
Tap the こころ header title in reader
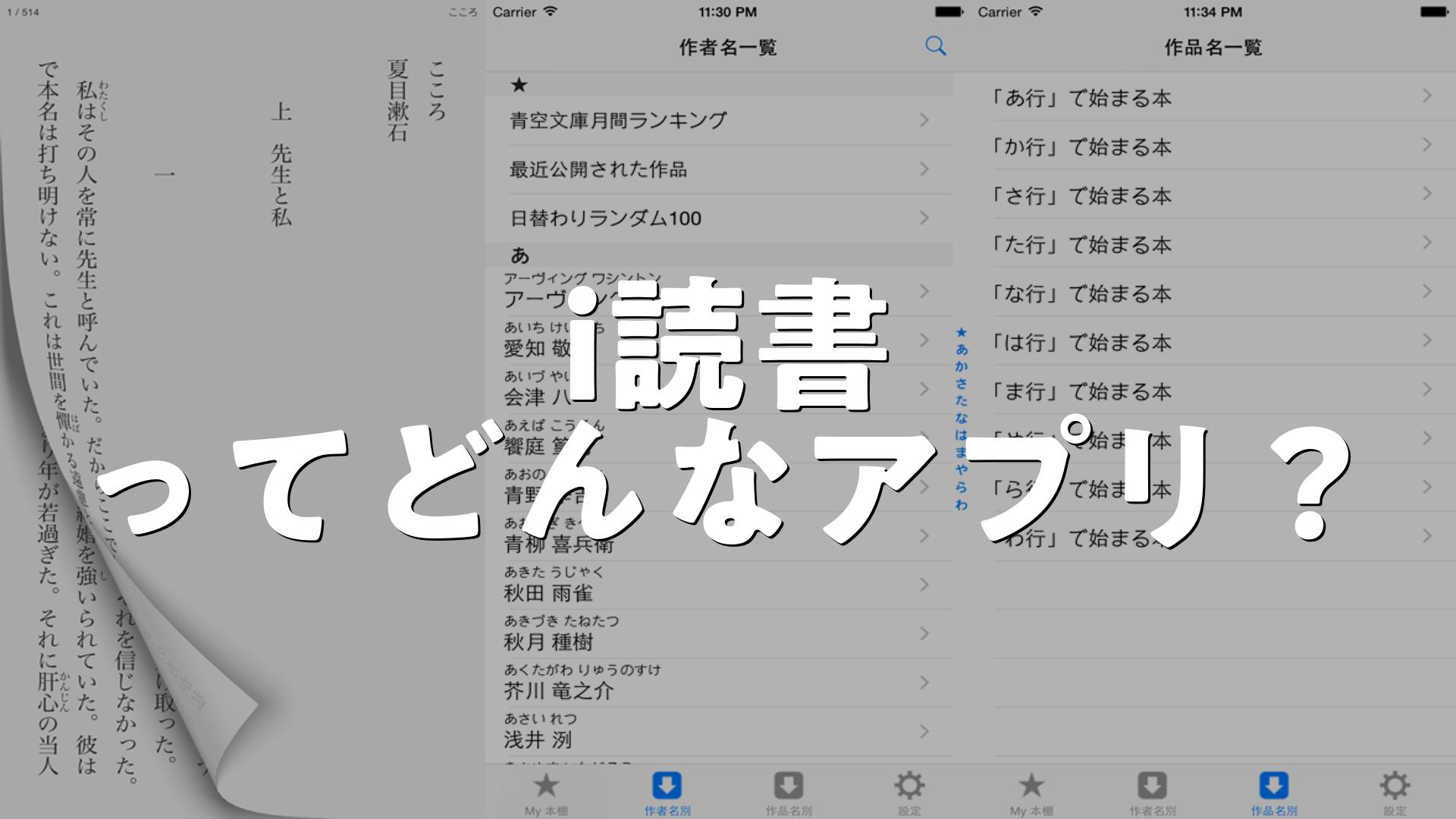point(463,13)
